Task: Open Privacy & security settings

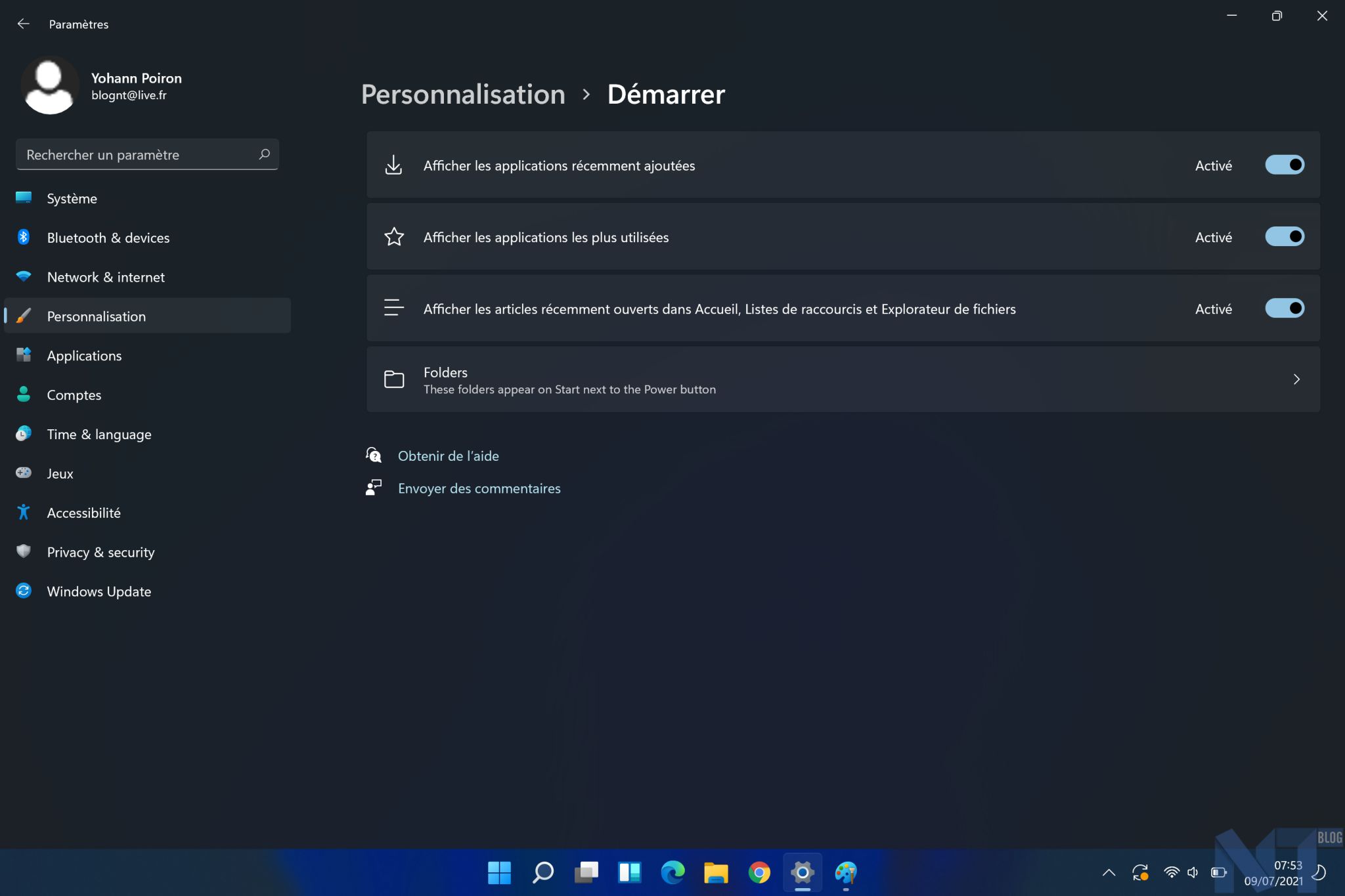Action: pos(100,552)
